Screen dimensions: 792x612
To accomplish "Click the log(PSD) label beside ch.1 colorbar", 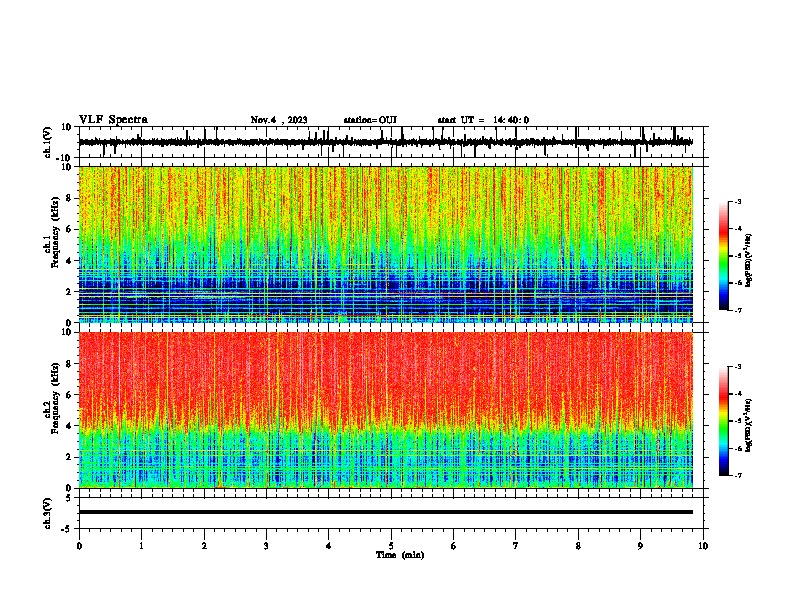I will pyautogui.click(x=749, y=261).
